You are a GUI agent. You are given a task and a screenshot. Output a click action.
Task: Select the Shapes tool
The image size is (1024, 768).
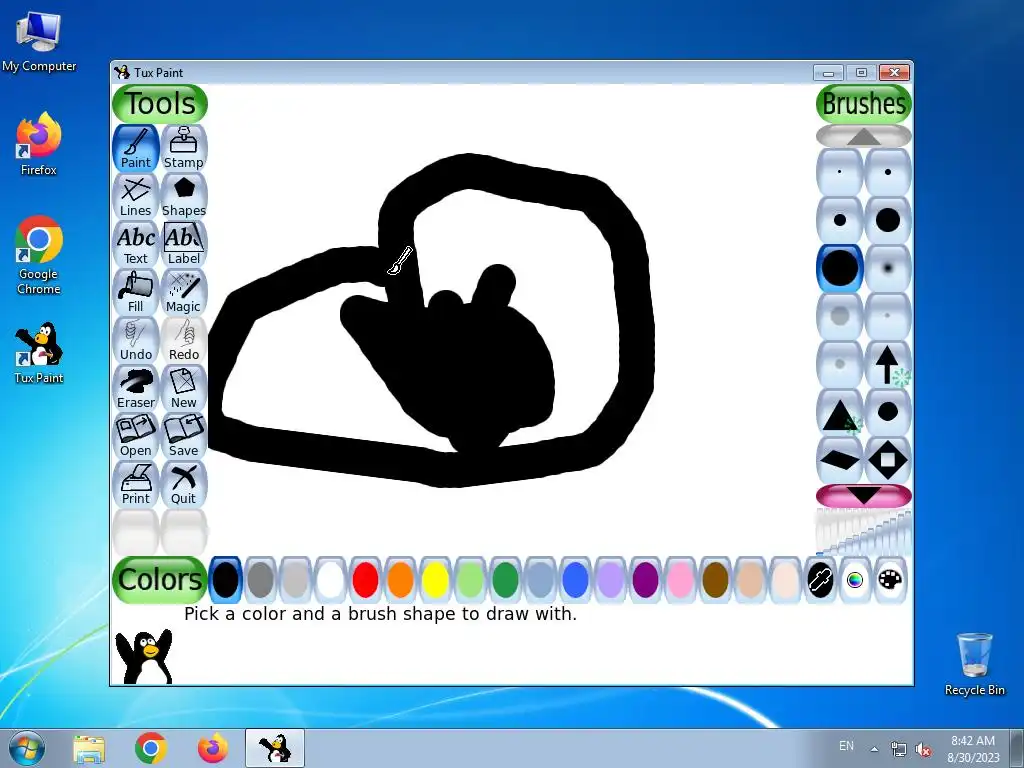point(184,196)
